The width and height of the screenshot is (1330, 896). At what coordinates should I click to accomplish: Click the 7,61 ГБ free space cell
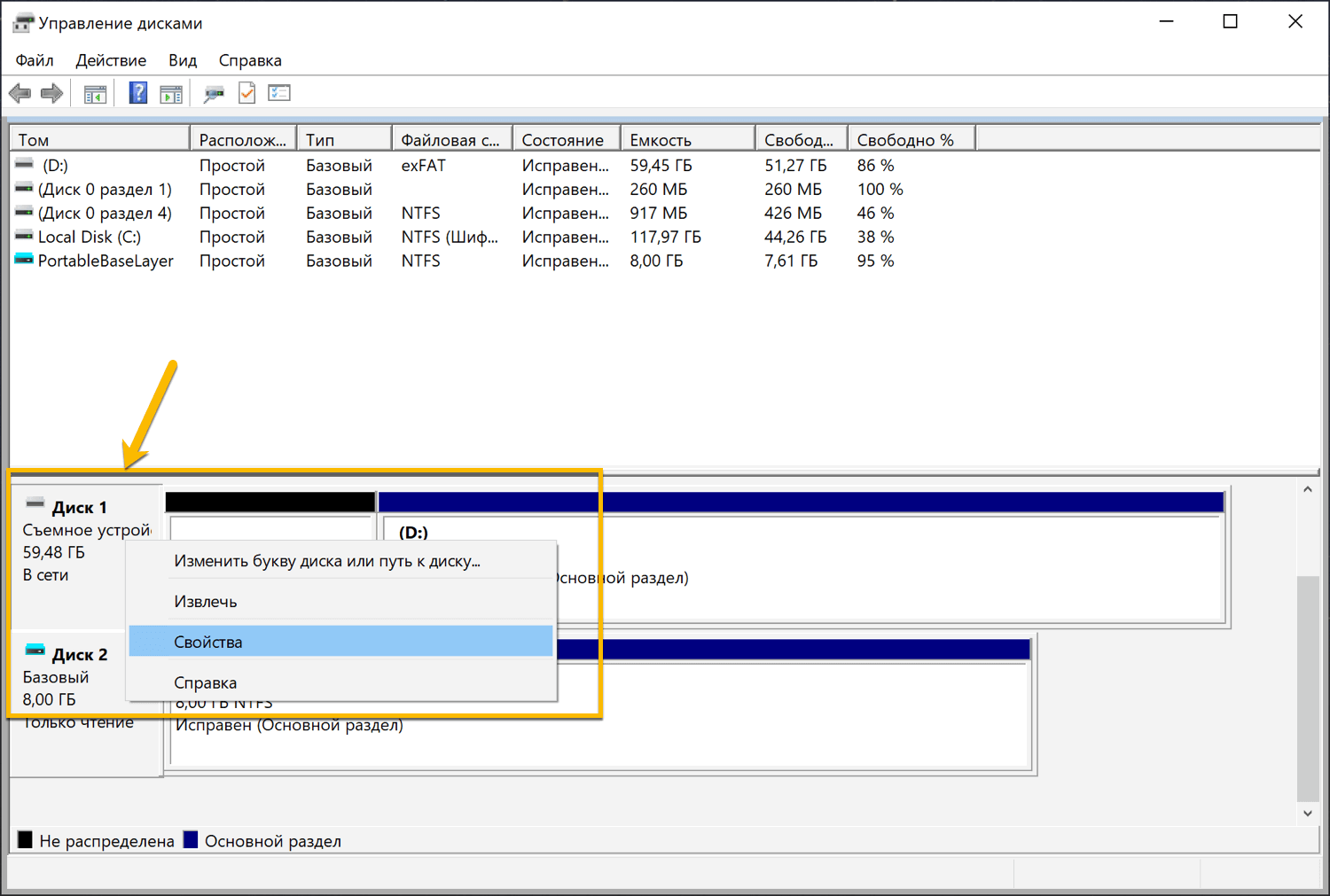click(x=791, y=261)
